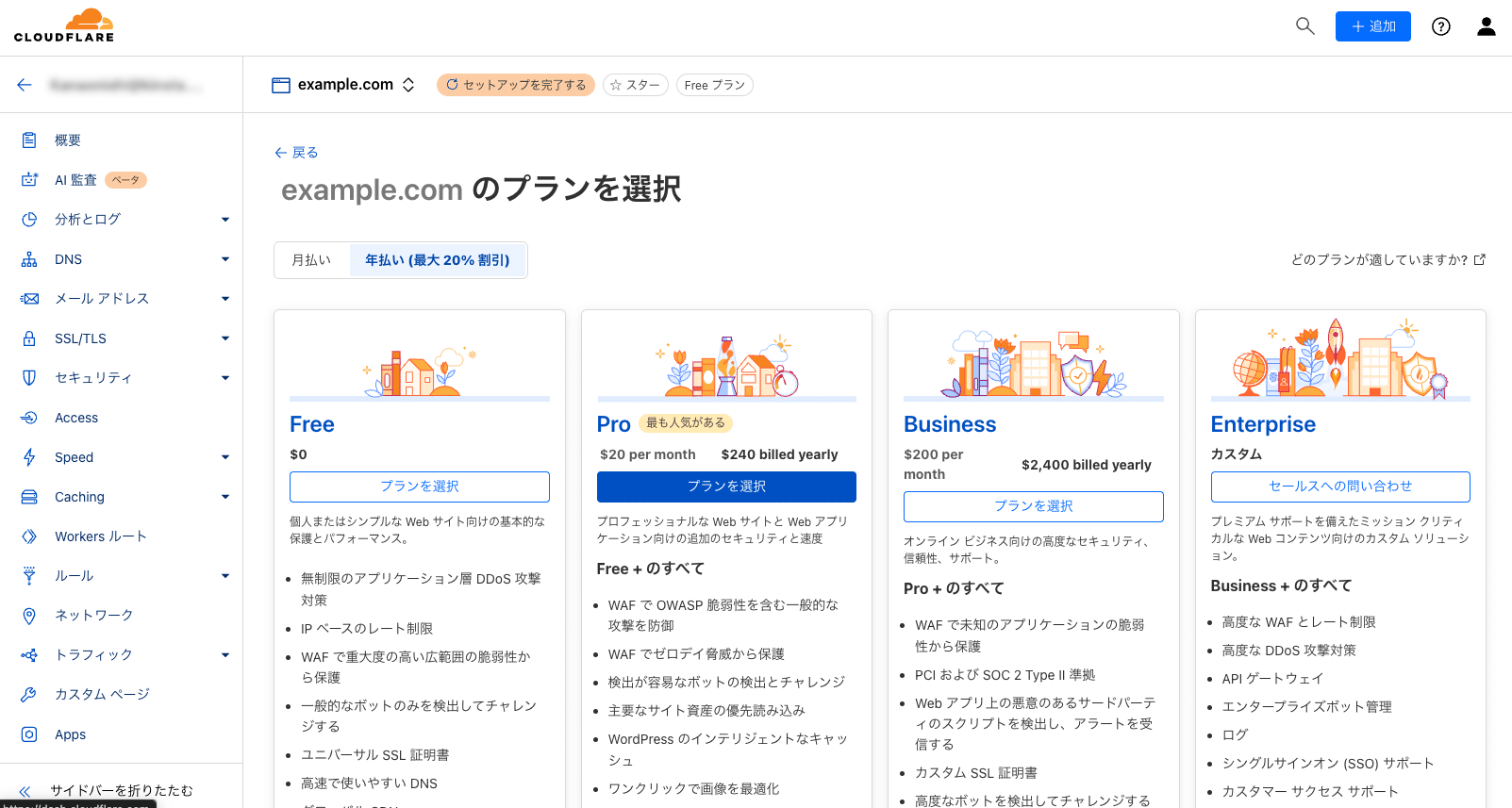Open the help question mark icon
Image resolution: width=1512 pixels, height=808 pixels.
click(1440, 26)
